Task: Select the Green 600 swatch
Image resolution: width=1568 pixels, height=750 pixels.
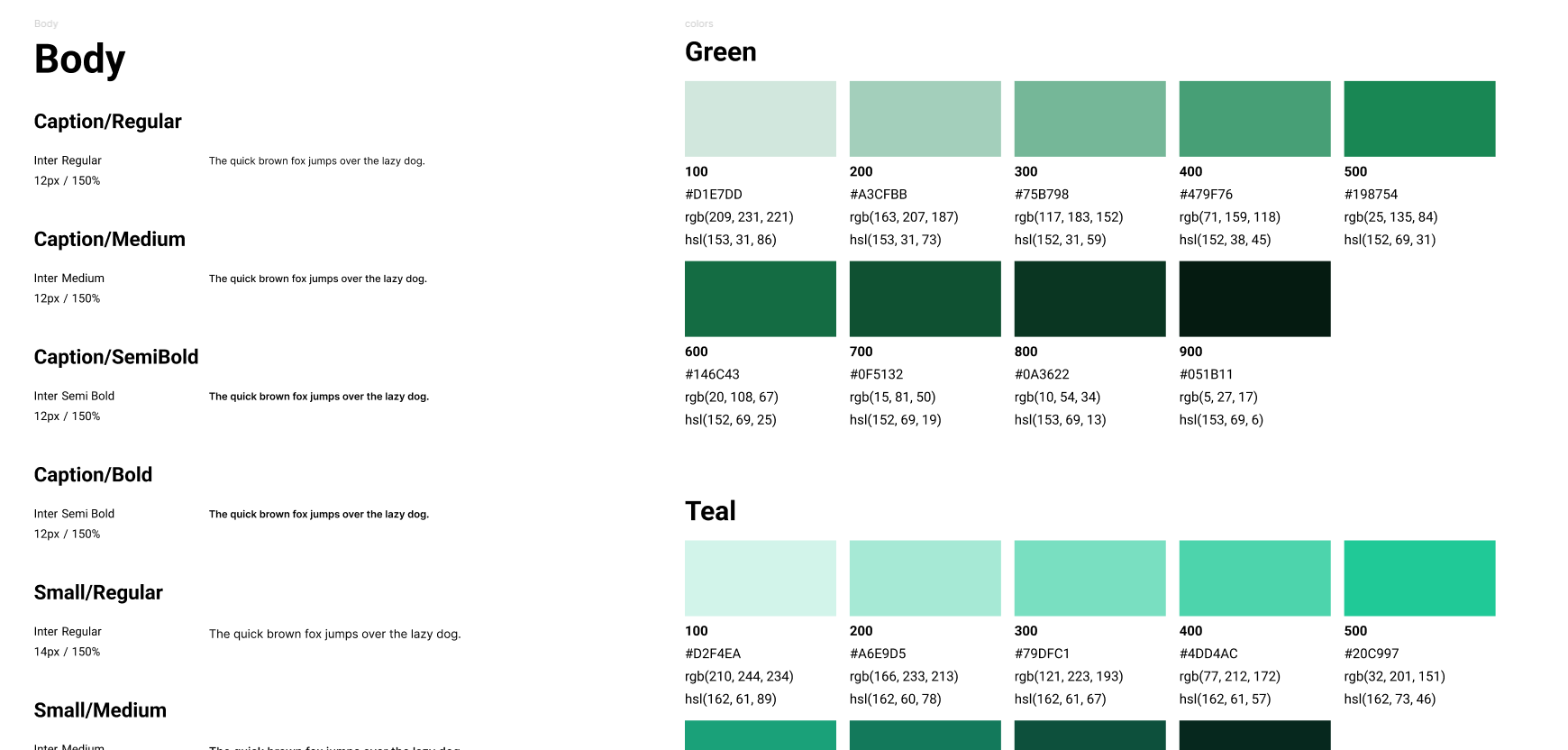Action: click(760, 298)
